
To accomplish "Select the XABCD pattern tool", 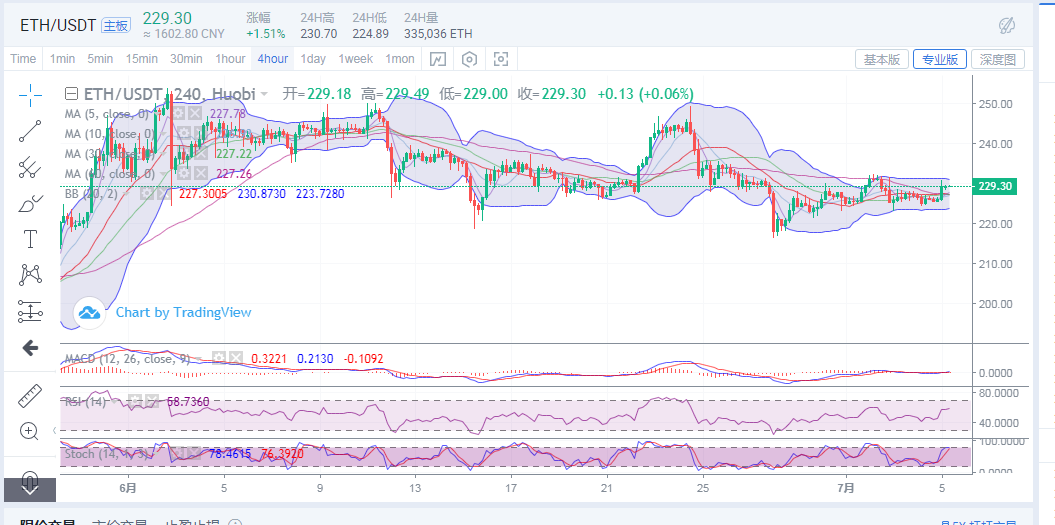I will click(x=30, y=274).
